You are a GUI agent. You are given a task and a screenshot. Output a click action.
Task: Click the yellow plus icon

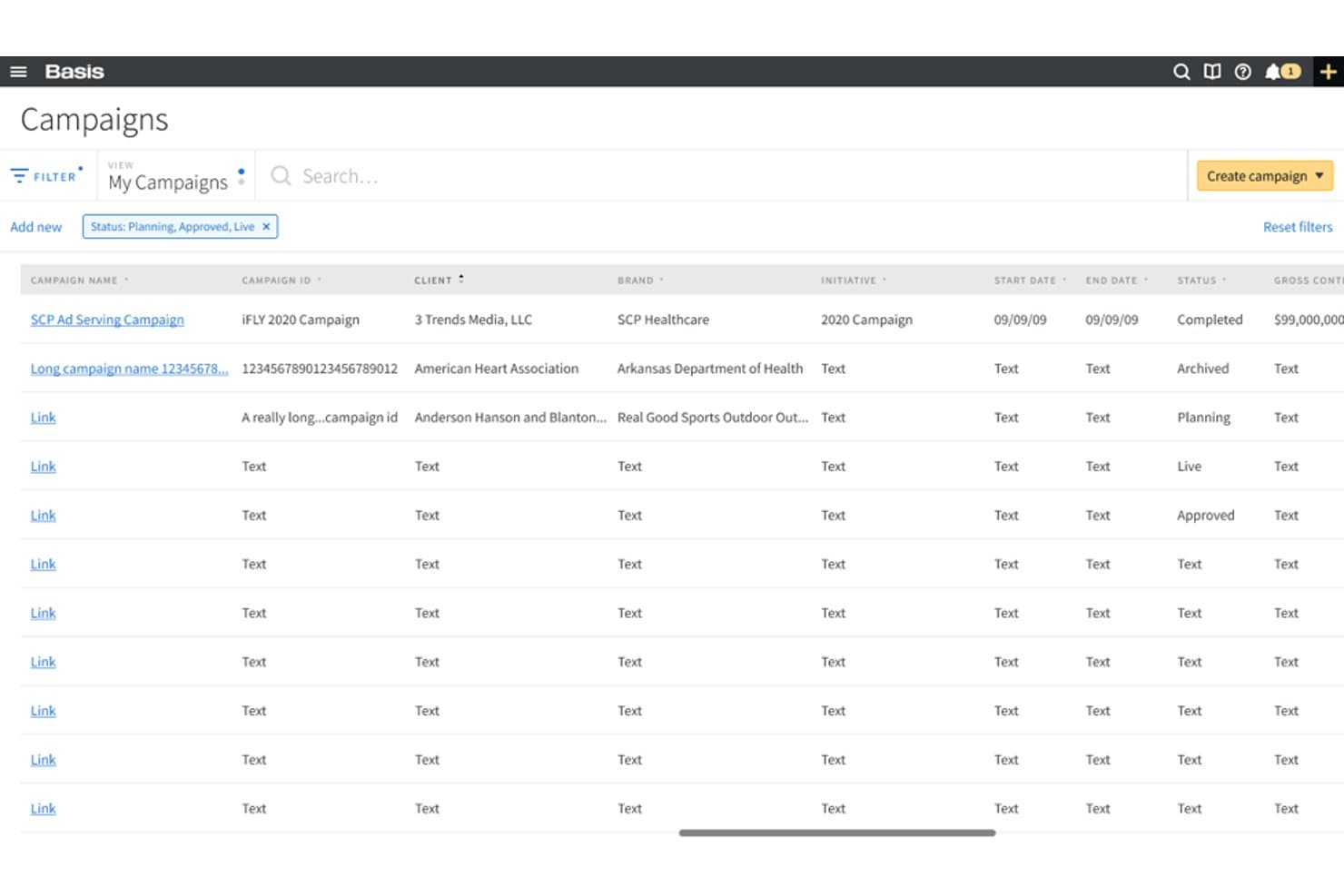point(1328,72)
